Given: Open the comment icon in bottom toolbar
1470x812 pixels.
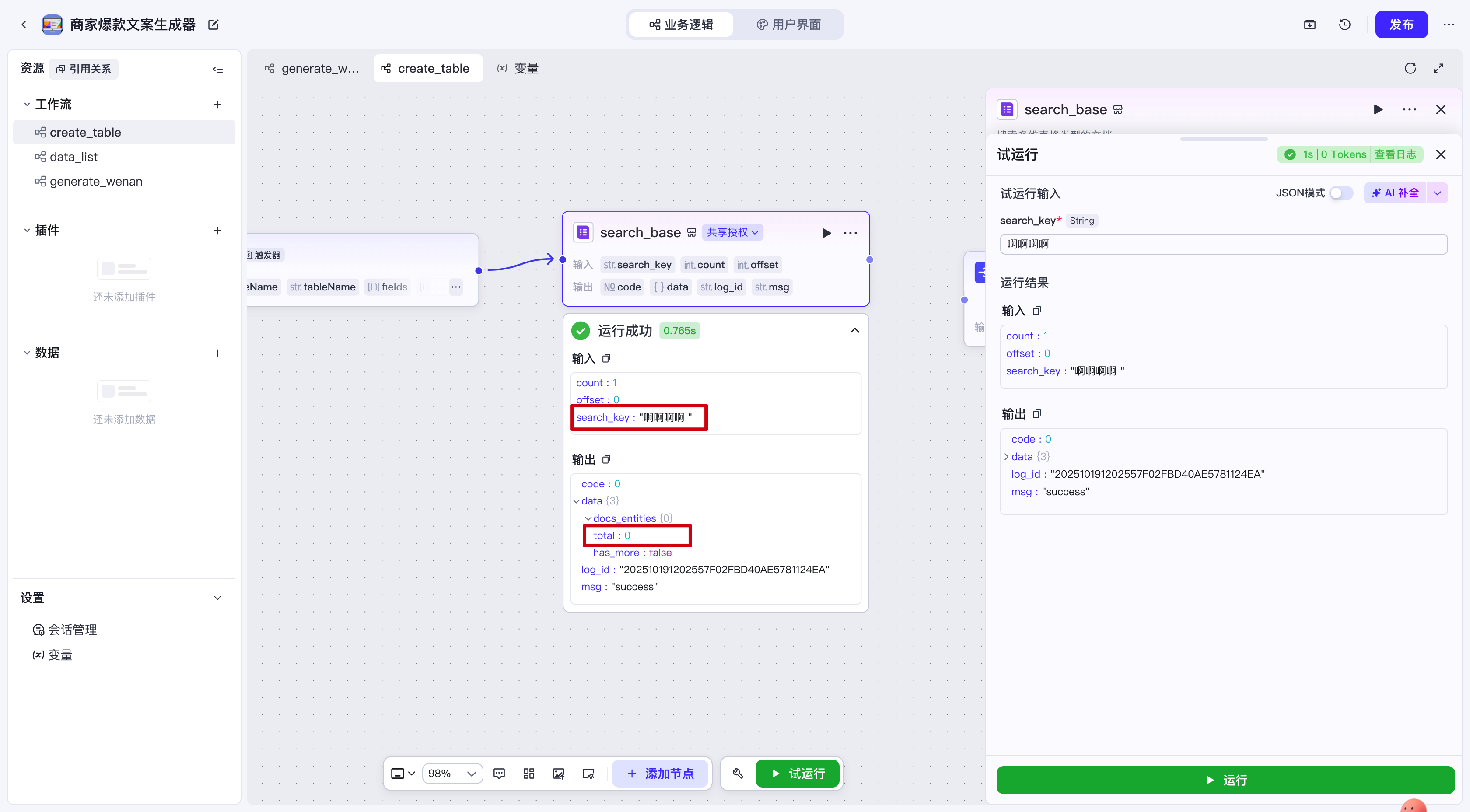Looking at the screenshot, I should (x=499, y=773).
